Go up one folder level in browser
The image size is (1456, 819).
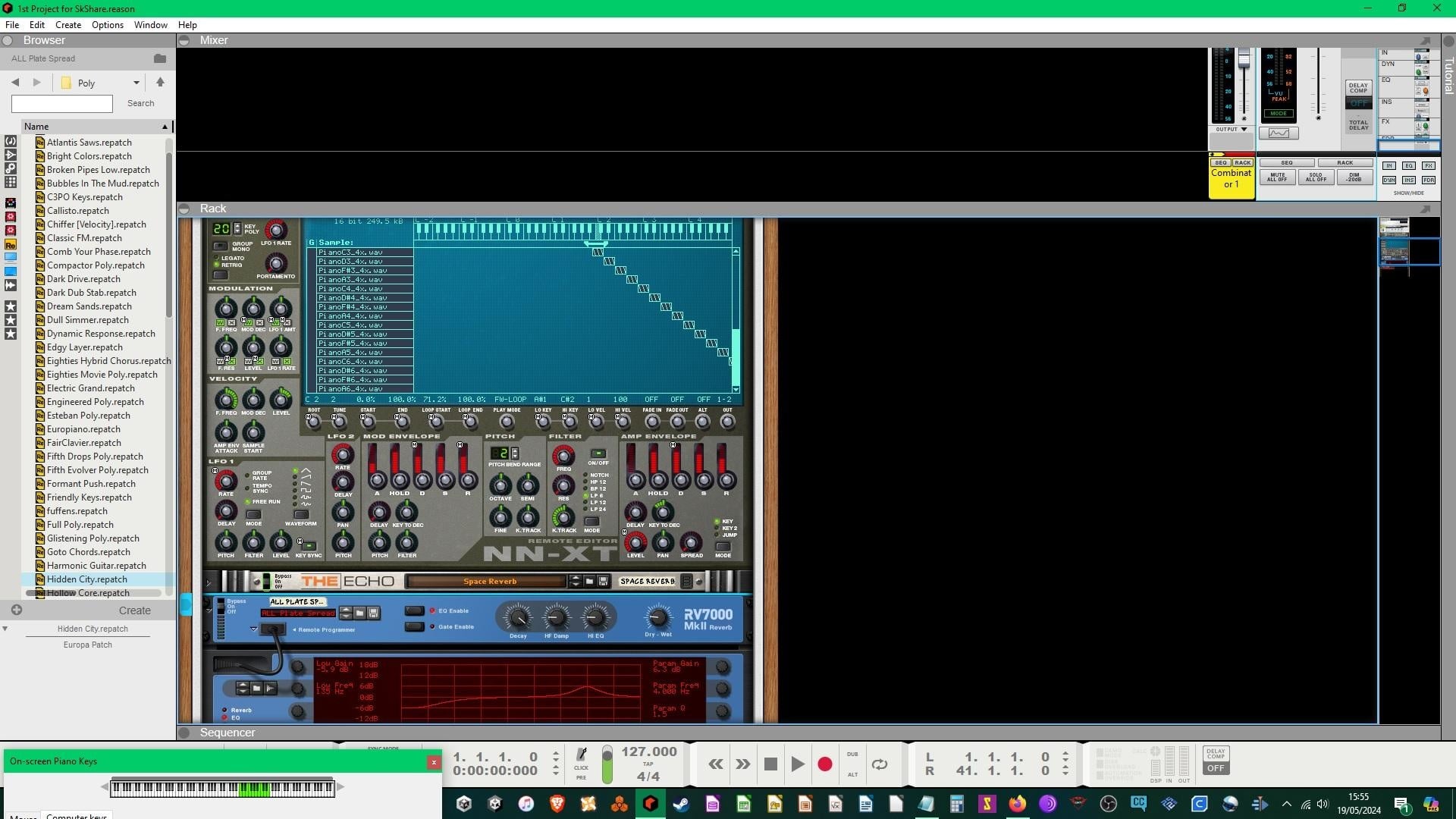click(x=160, y=82)
